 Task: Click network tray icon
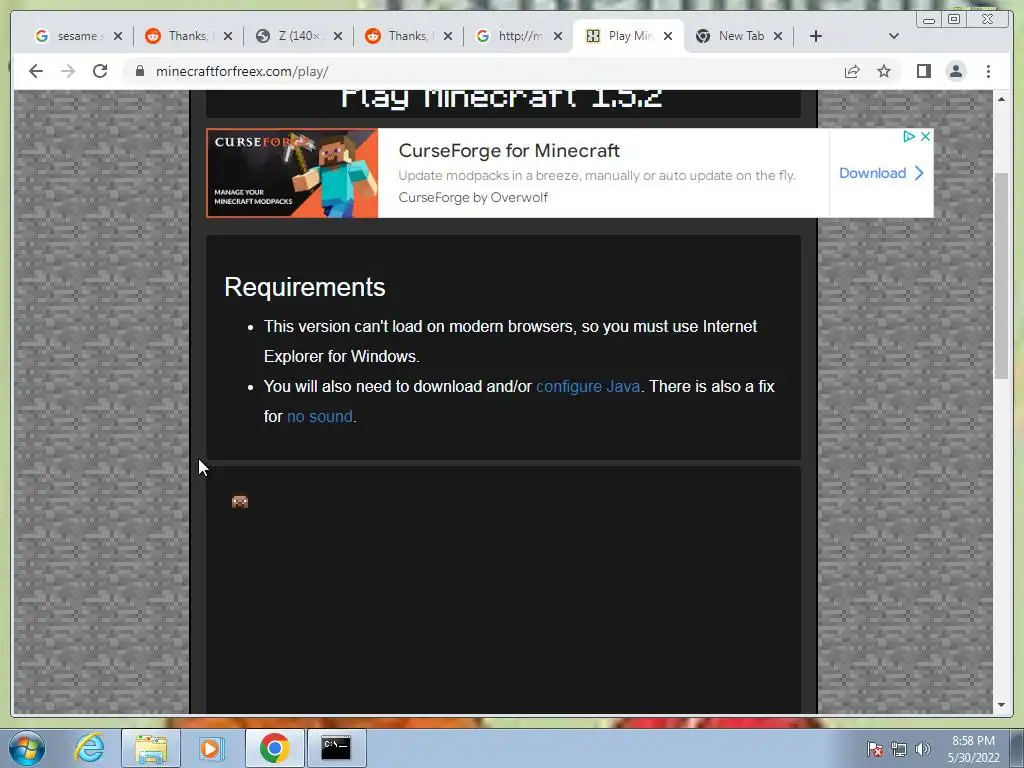[x=899, y=749]
